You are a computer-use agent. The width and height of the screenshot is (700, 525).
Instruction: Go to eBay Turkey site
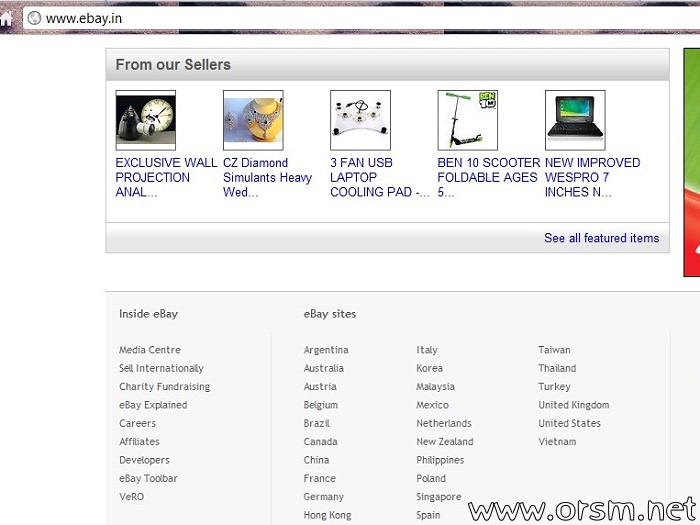(554, 387)
